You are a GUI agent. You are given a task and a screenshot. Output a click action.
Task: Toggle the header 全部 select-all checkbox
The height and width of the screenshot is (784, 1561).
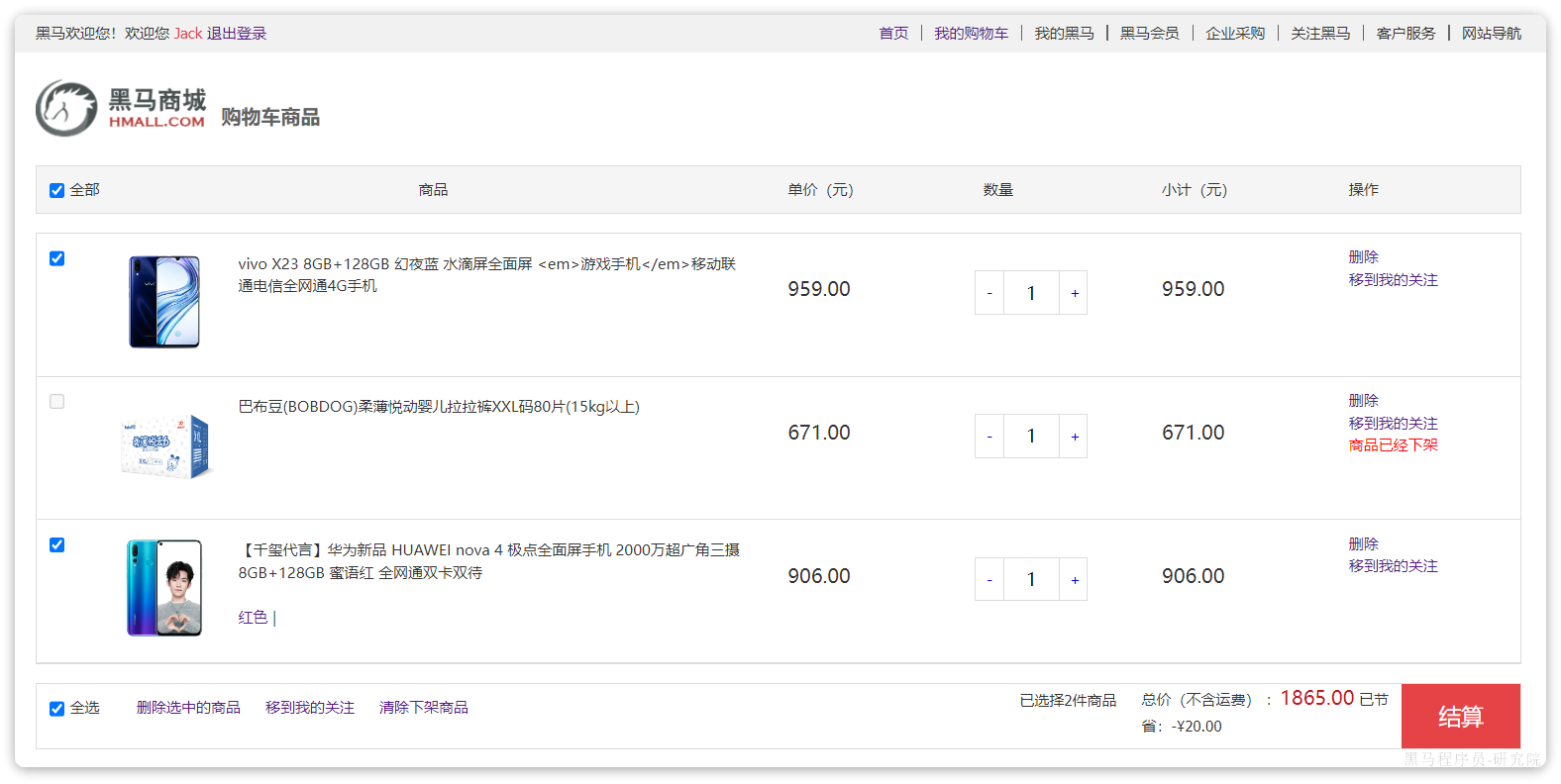57,190
